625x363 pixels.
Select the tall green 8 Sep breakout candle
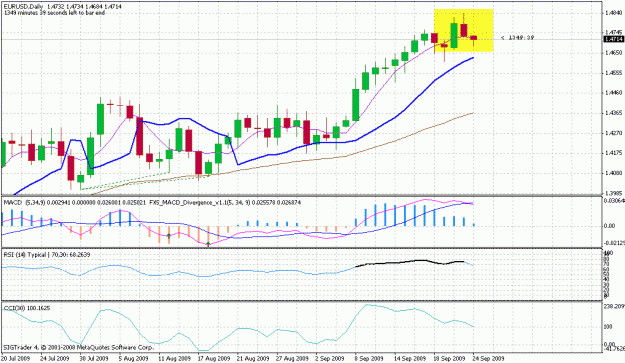(356, 105)
